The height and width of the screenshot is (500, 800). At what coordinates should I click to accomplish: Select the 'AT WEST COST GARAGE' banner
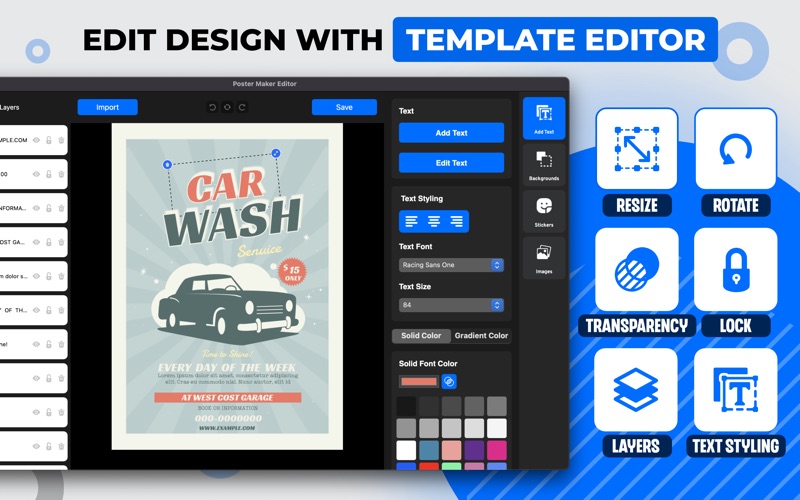228,397
